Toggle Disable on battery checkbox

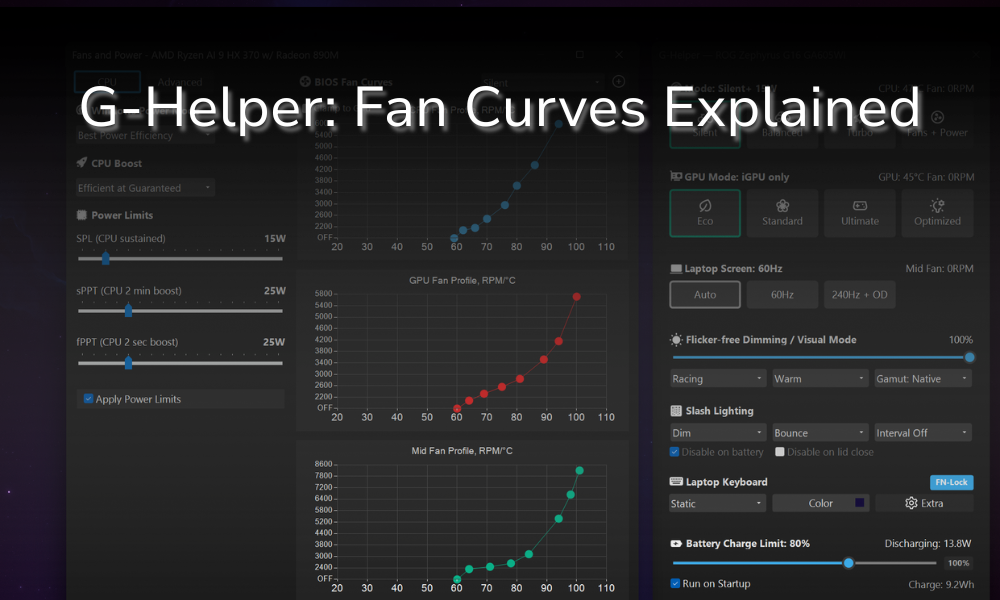674,451
